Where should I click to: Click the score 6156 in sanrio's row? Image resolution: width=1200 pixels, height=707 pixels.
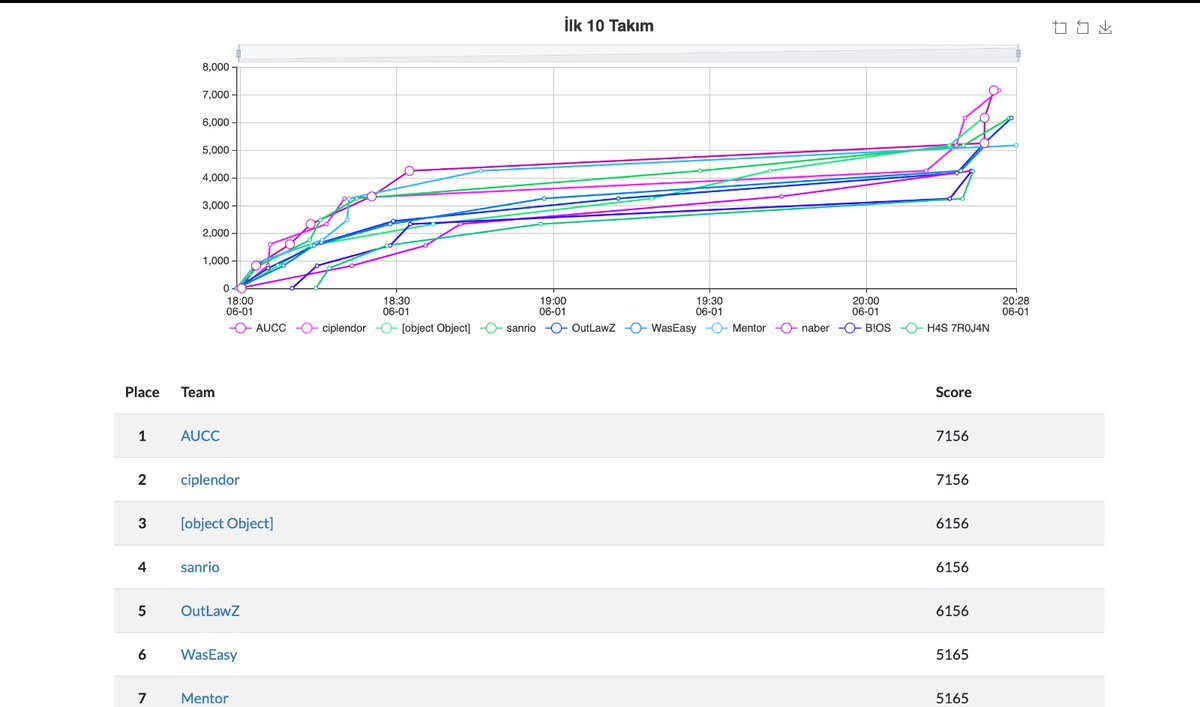pyautogui.click(x=952, y=567)
